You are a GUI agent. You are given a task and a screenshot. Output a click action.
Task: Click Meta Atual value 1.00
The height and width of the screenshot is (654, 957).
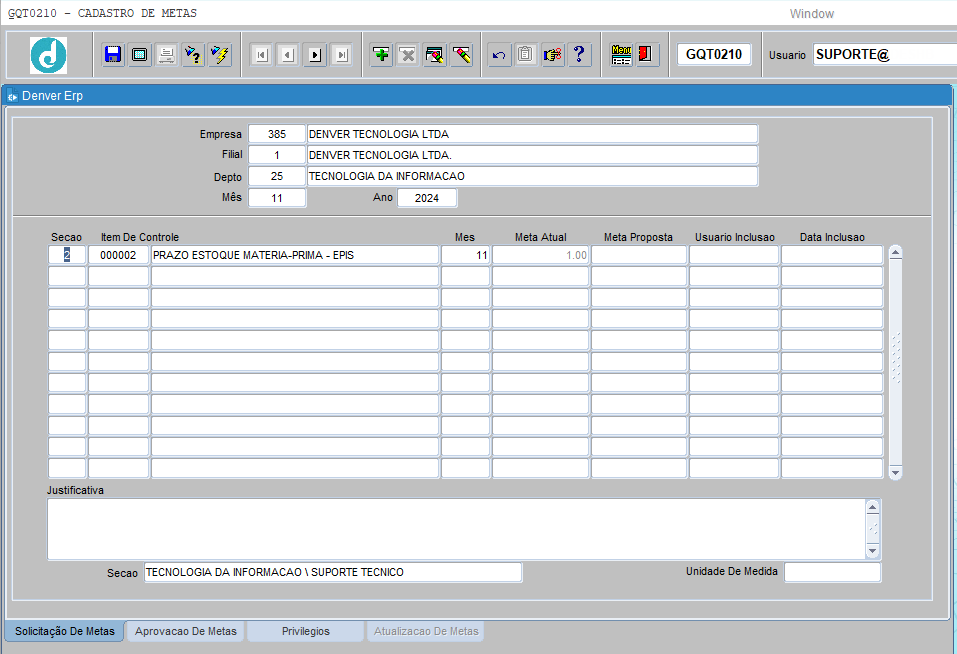(x=540, y=255)
